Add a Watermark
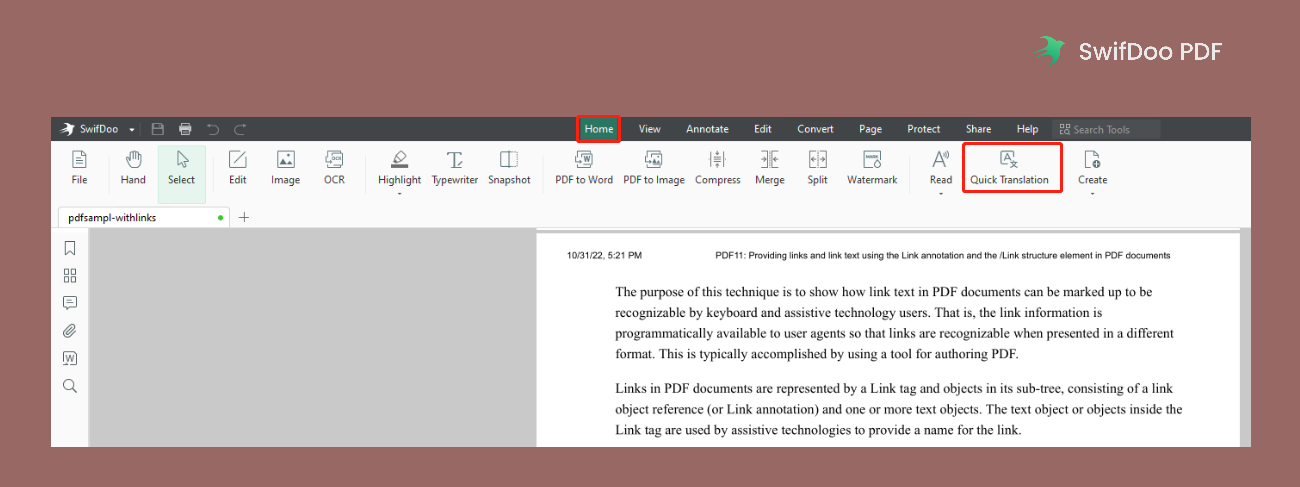Viewport: 1300px width, 487px height. click(872, 168)
